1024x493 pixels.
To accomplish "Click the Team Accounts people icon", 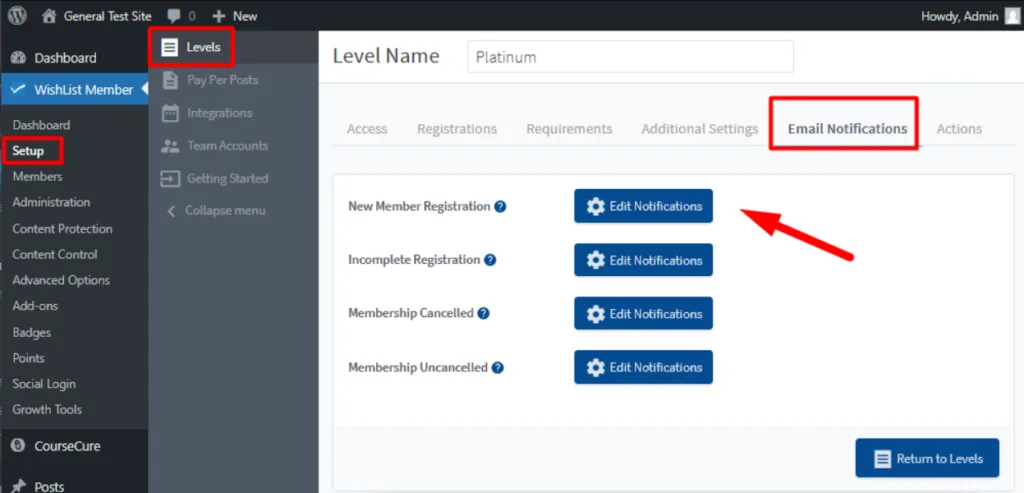I will (170, 146).
